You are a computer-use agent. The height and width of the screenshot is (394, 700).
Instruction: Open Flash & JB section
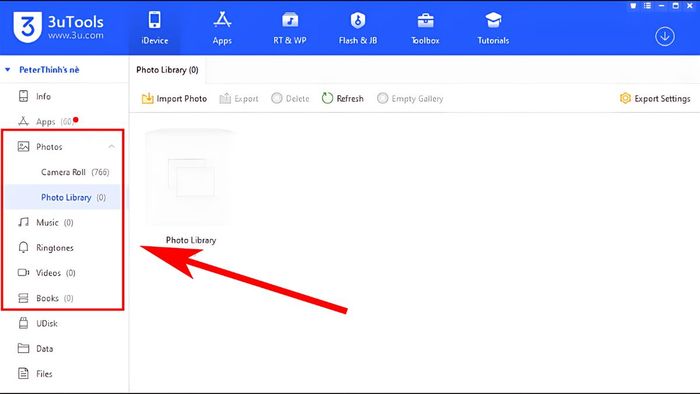(x=358, y=28)
